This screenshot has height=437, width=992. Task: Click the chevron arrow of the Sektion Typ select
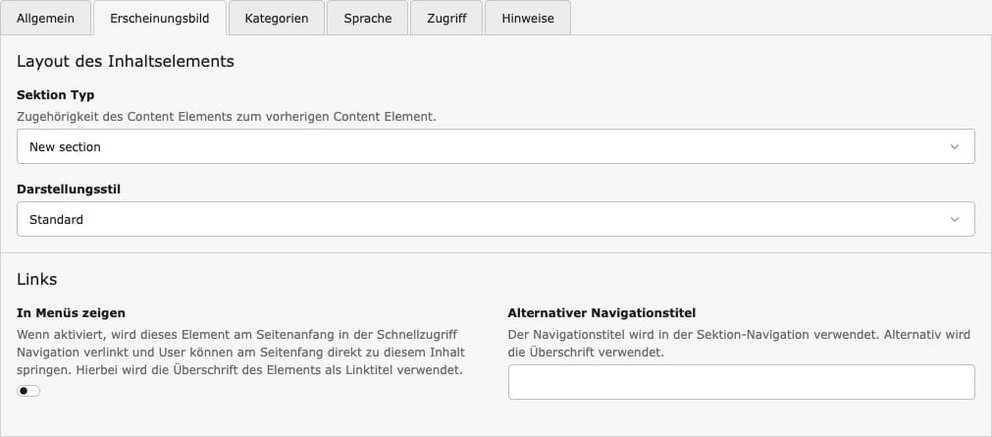(954, 146)
